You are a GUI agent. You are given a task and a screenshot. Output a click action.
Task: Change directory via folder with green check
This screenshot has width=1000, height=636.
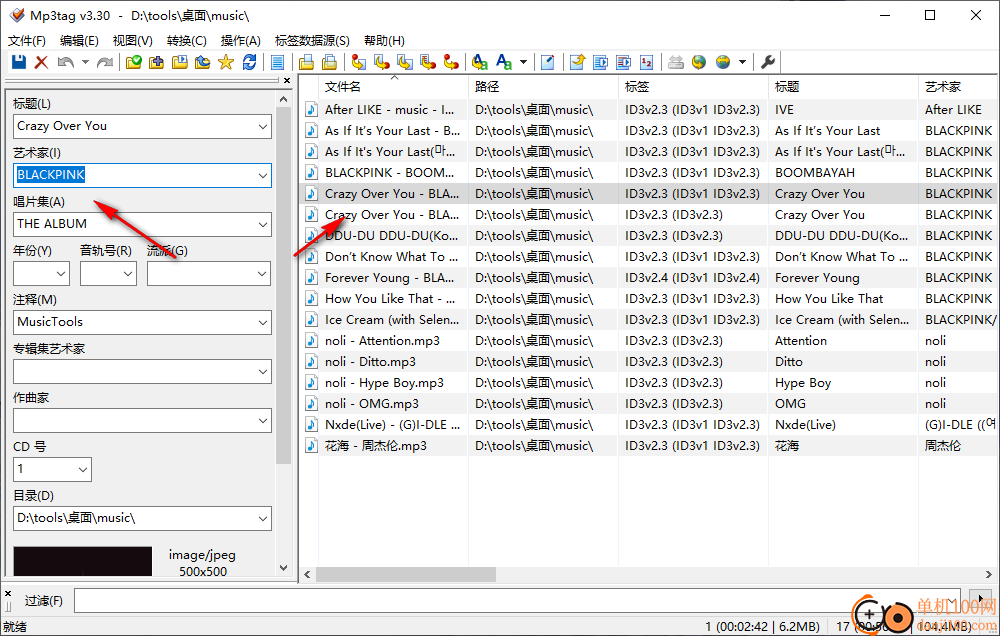(133, 62)
